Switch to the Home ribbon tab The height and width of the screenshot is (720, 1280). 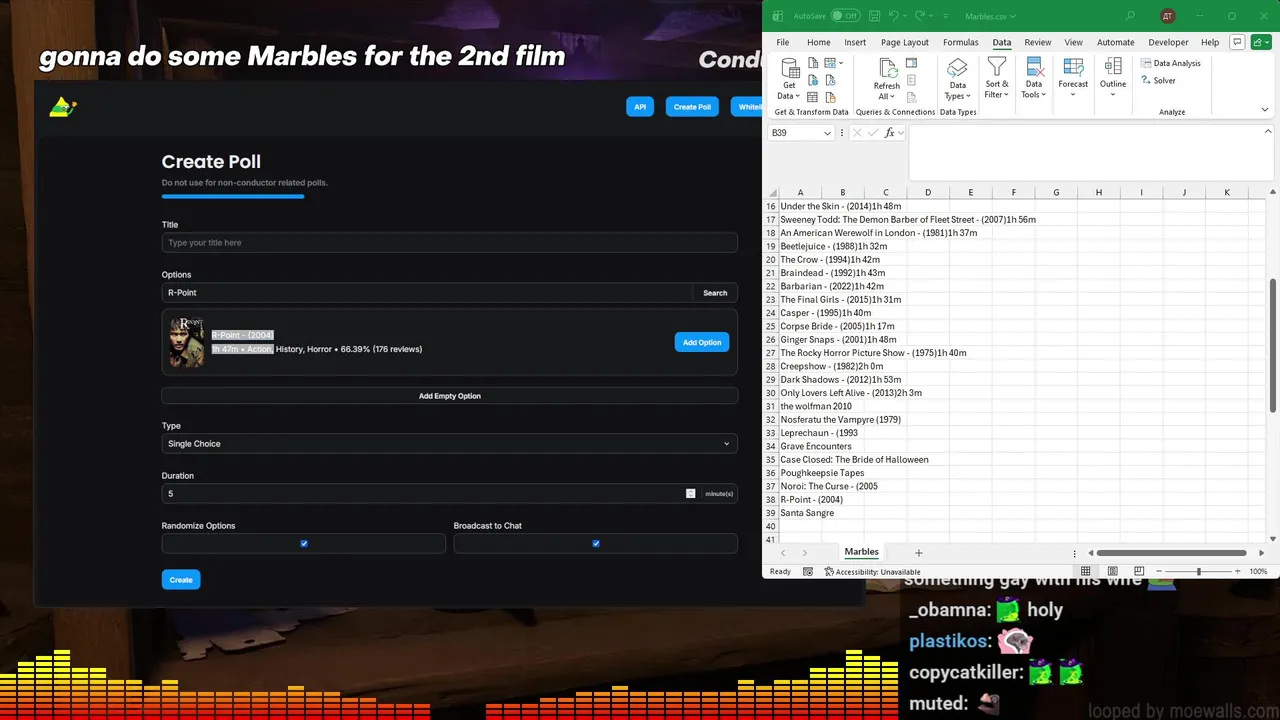click(818, 42)
